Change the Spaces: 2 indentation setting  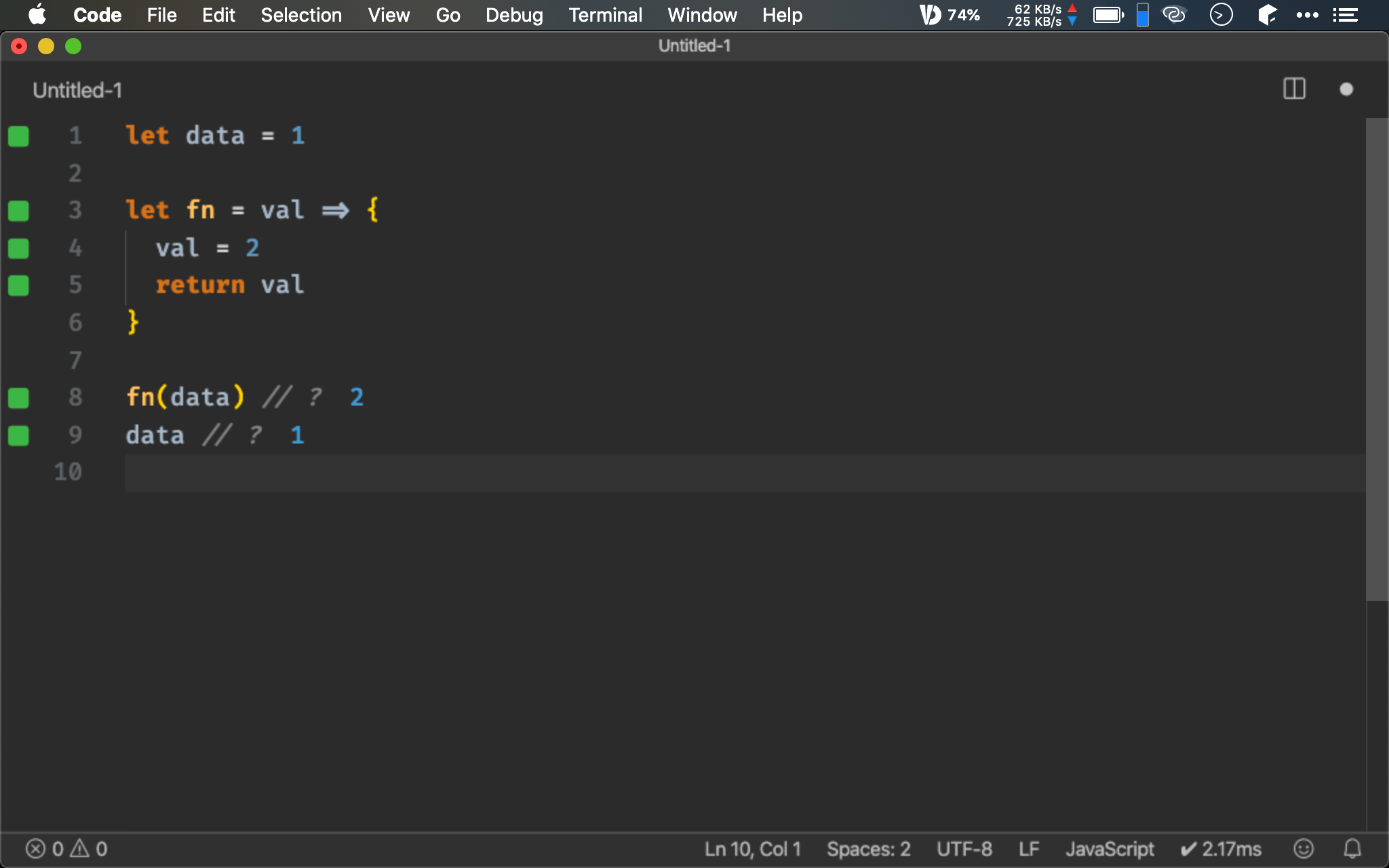(x=868, y=848)
